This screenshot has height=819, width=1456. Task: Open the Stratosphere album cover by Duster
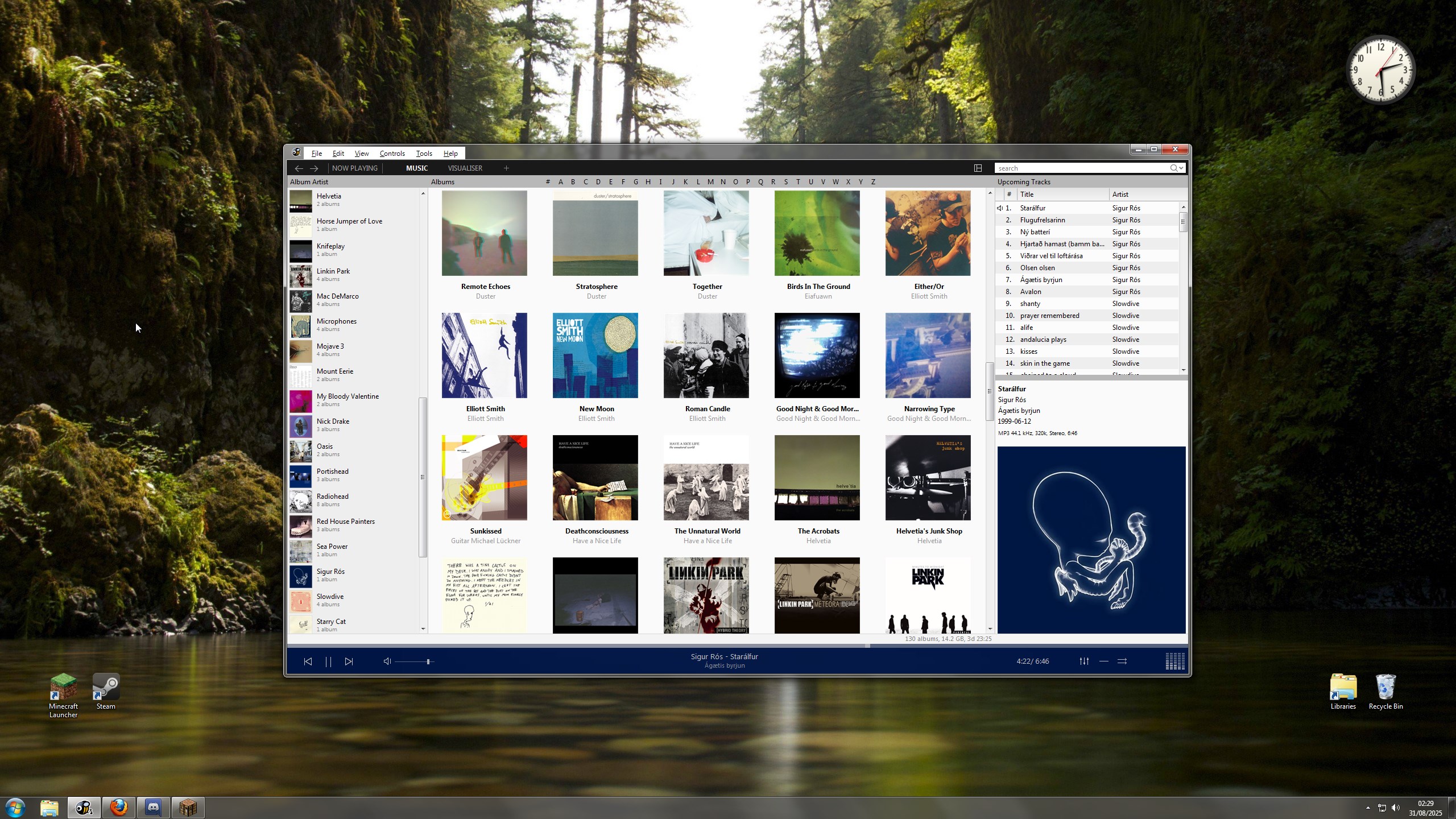595,233
